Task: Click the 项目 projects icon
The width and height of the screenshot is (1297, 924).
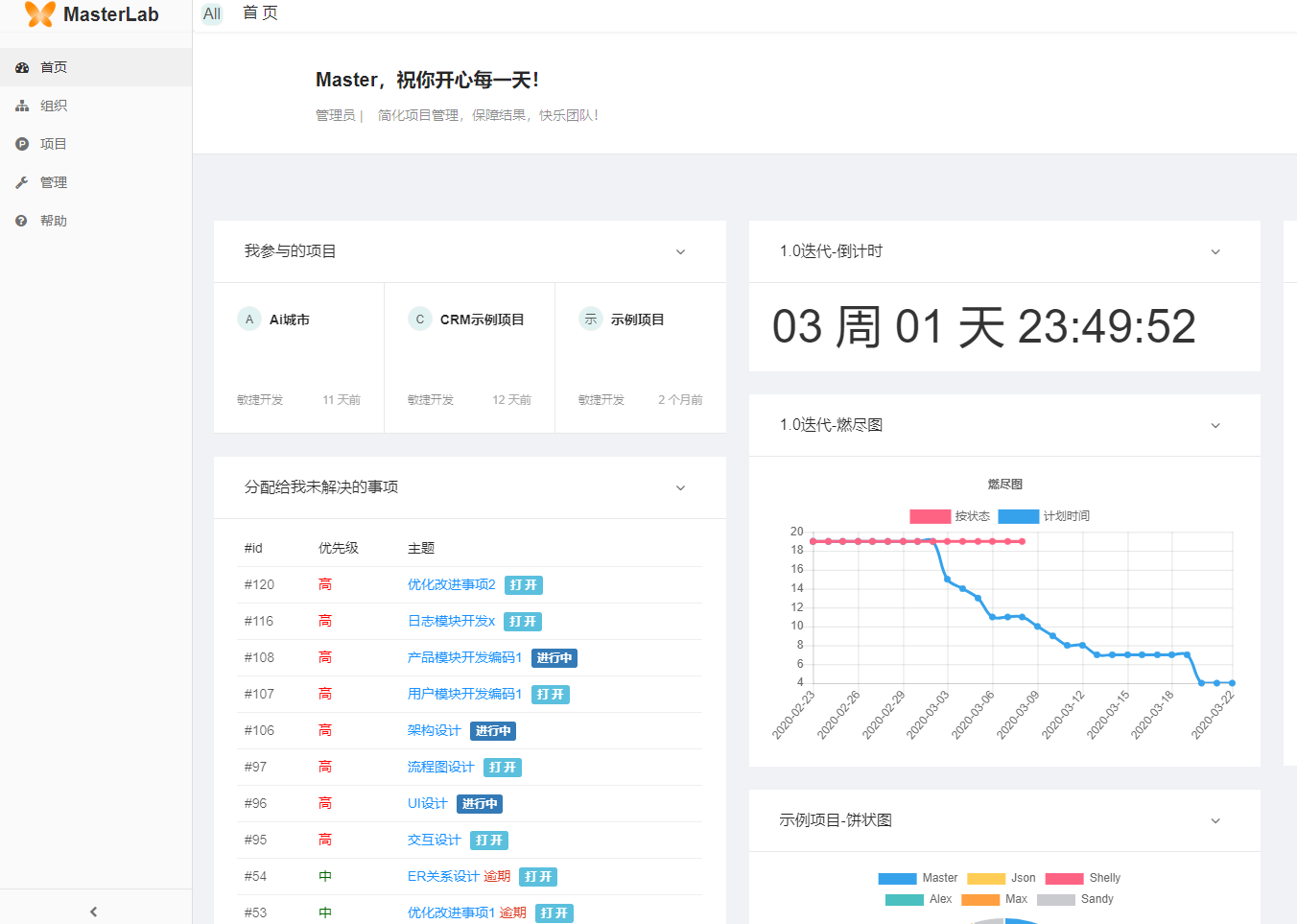Action: pos(22,144)
